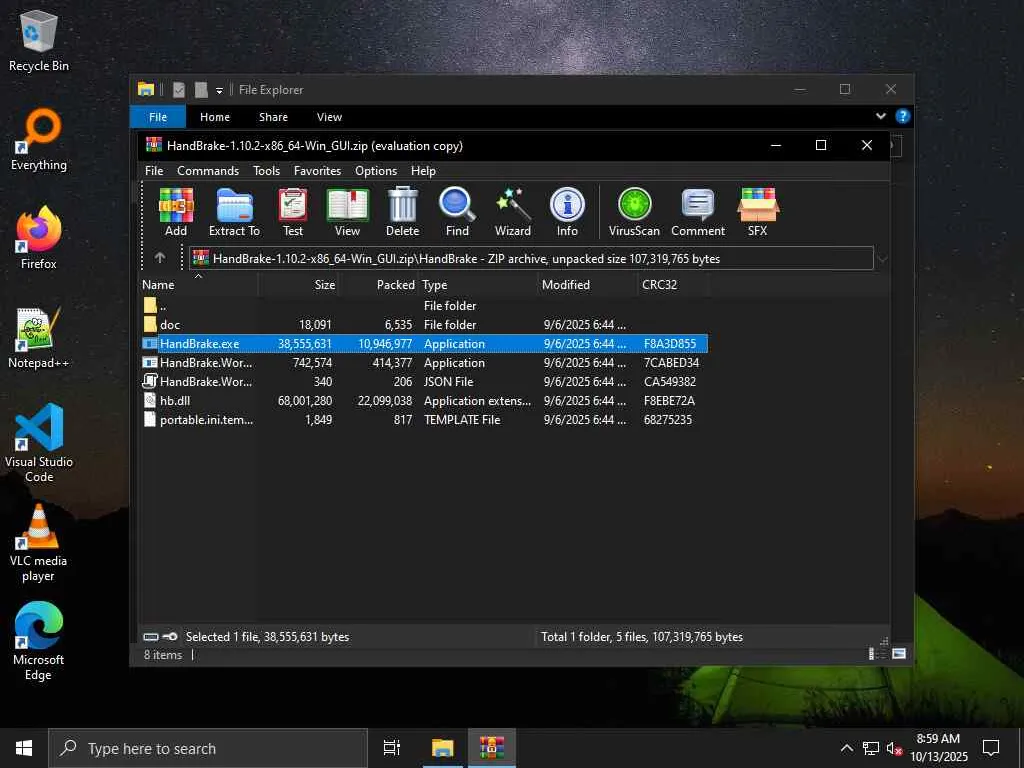Viewport: 1024px width, 768px height.
Task: Open the Options menu
Action: point(376,170)
